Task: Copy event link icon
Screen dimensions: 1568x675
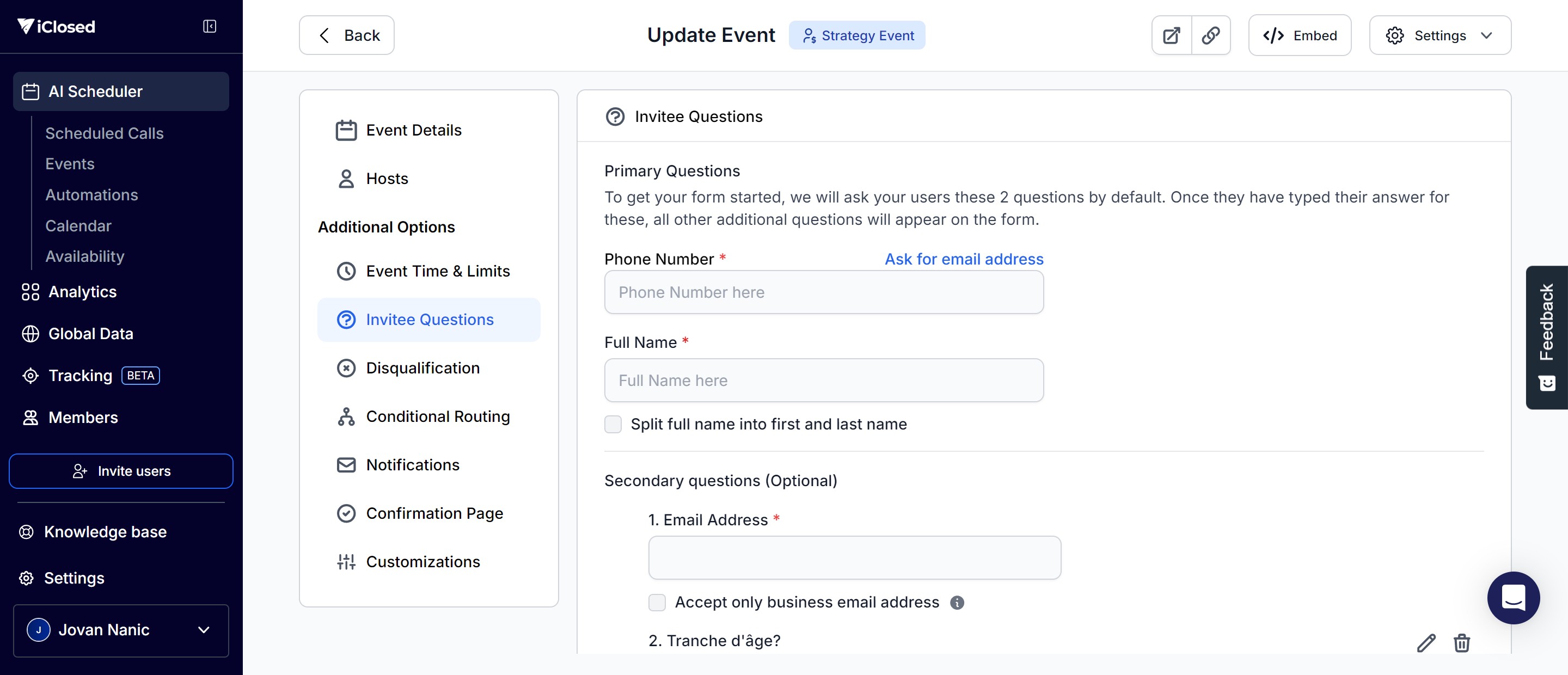Action: [1211, 35]
